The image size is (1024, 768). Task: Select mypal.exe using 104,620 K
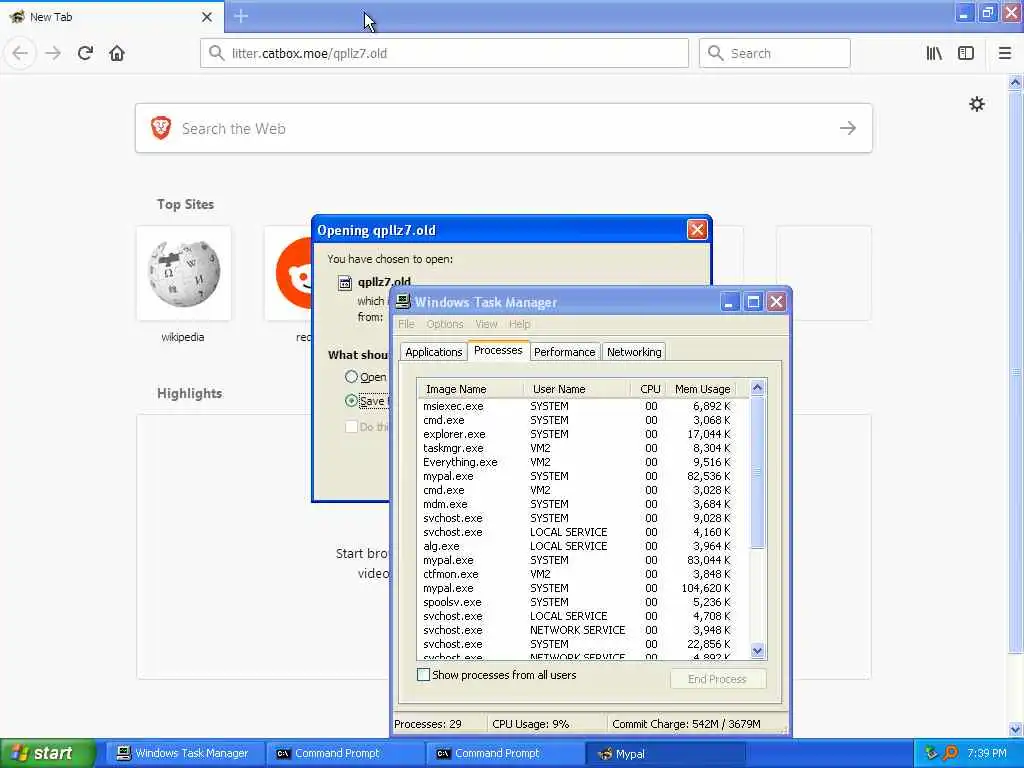click(577, 588)
